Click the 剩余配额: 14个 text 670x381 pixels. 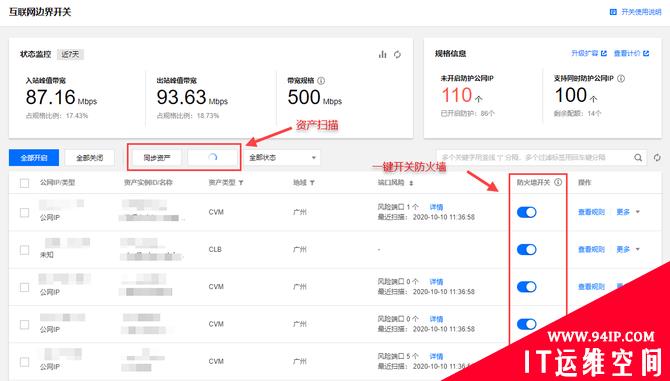pyautogui.click(x=578, y=114)
